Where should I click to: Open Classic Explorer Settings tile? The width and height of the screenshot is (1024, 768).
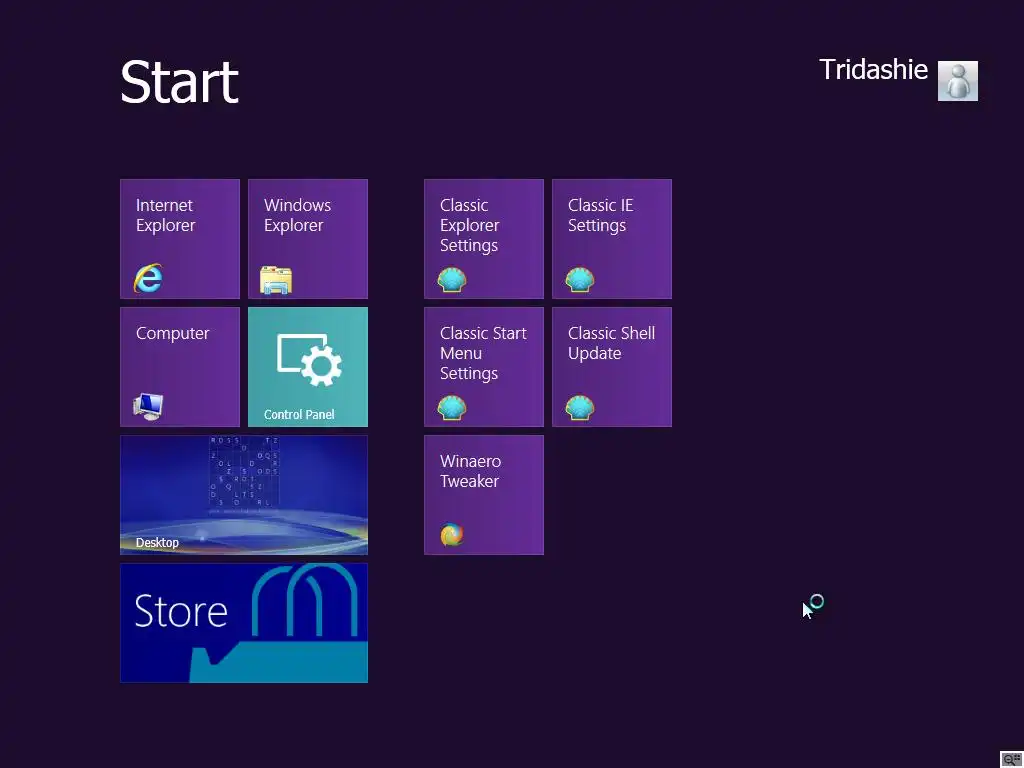pyautogui.click(x=483, y=239)
